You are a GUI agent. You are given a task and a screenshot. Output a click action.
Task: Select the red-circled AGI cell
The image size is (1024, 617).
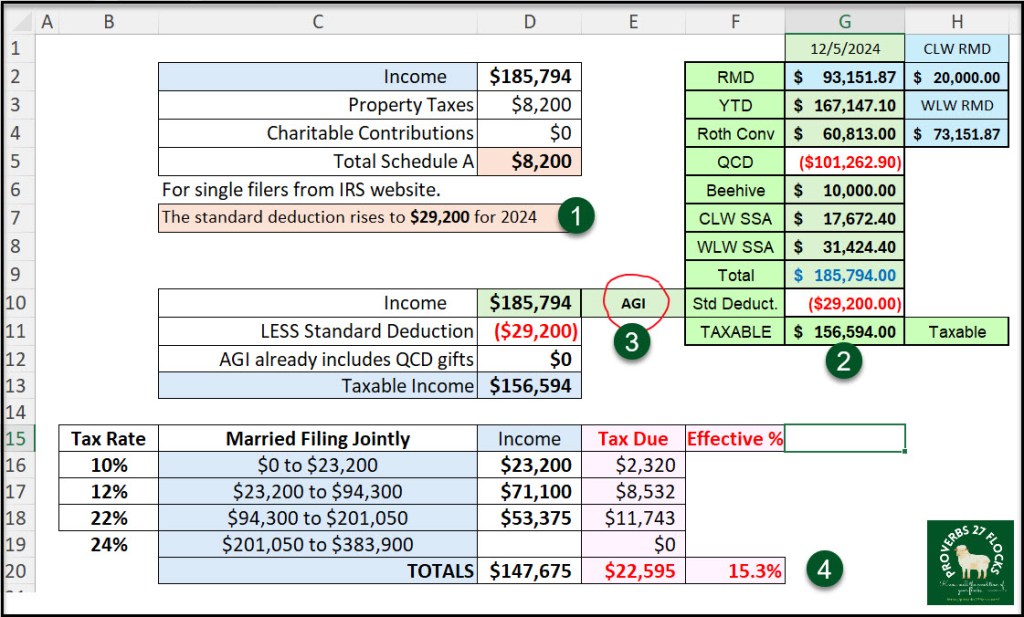tap(632, 303)
